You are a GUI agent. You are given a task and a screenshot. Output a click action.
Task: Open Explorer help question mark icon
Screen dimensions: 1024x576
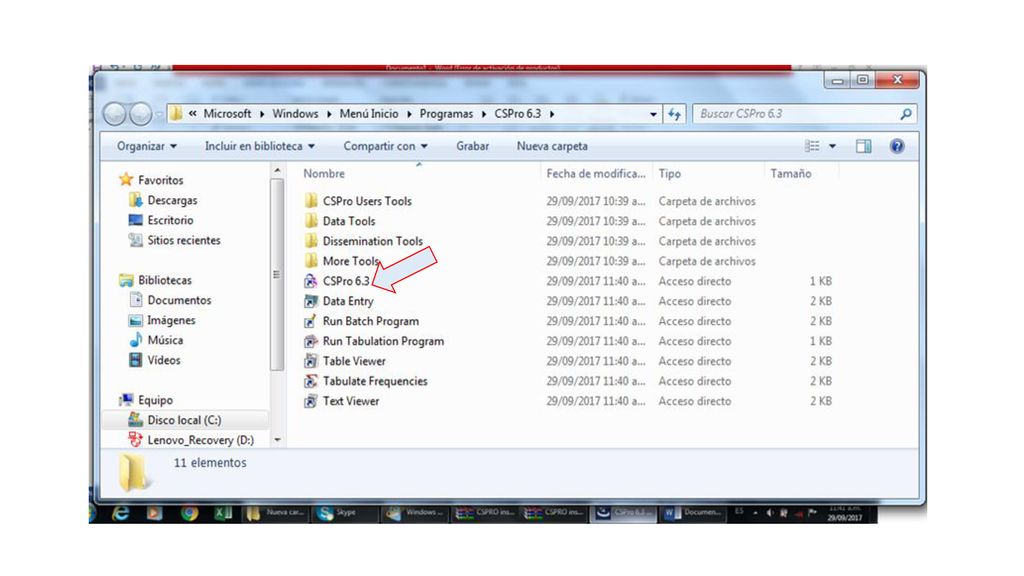click(897, 146)
